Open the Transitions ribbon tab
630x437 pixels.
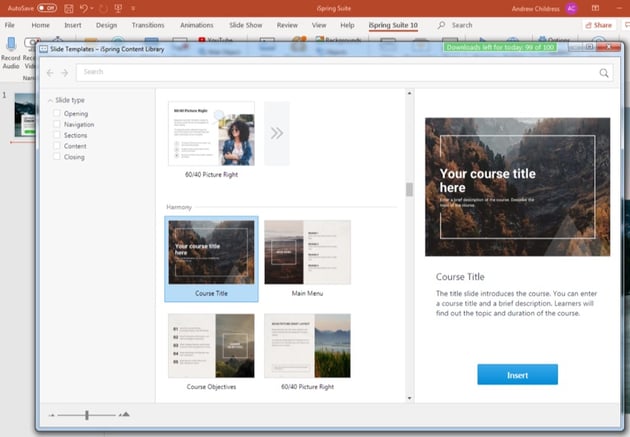(147, 24)
